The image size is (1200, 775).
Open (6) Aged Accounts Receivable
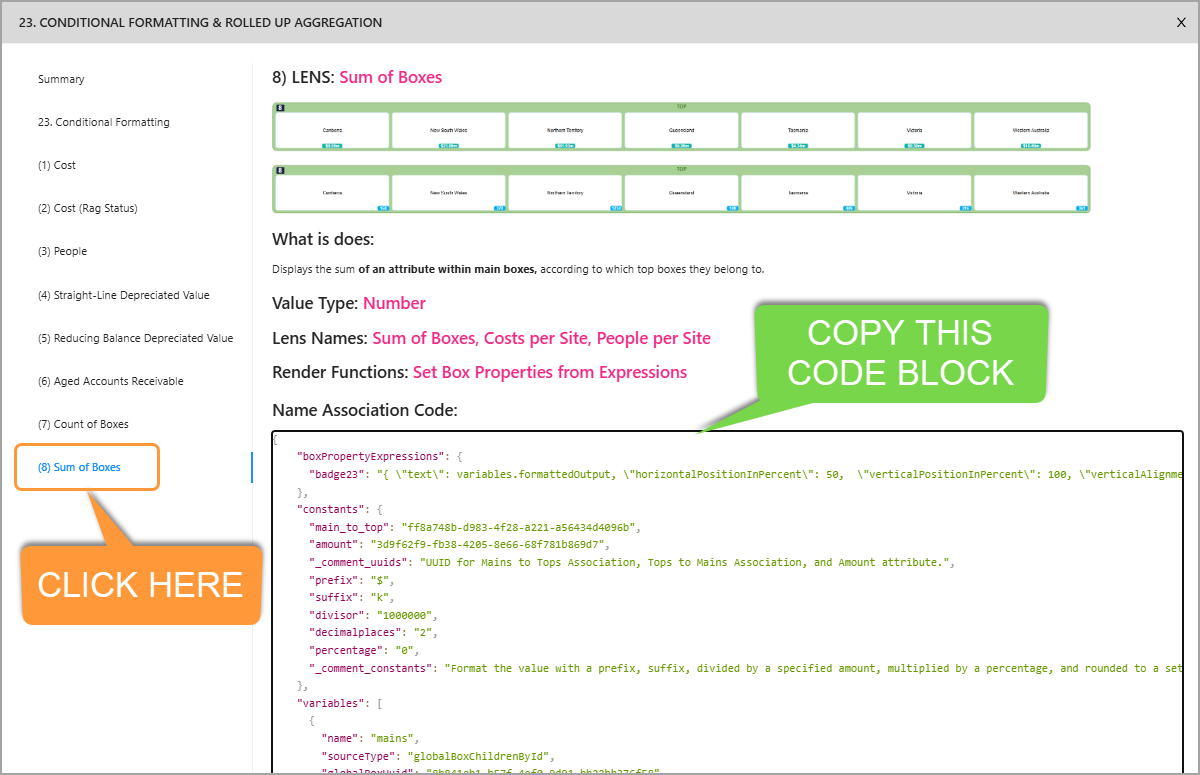(x=110, y=381)
